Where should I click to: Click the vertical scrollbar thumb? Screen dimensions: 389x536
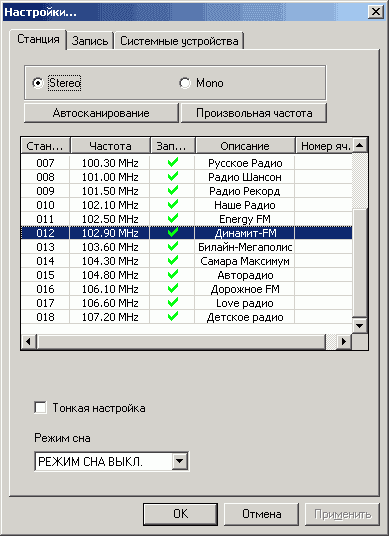click(x=360, y=263)
